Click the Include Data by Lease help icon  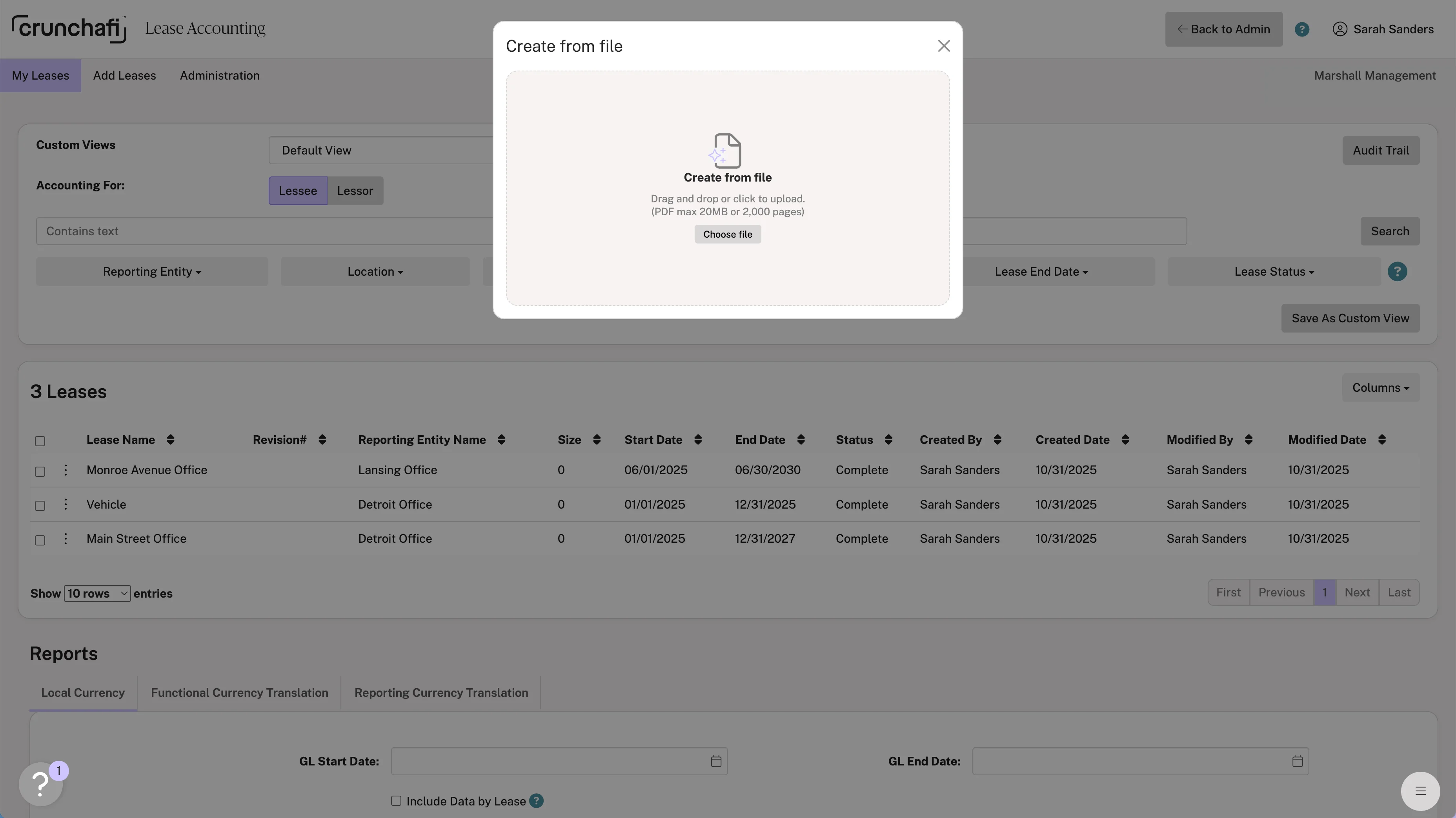pos(536,800)
